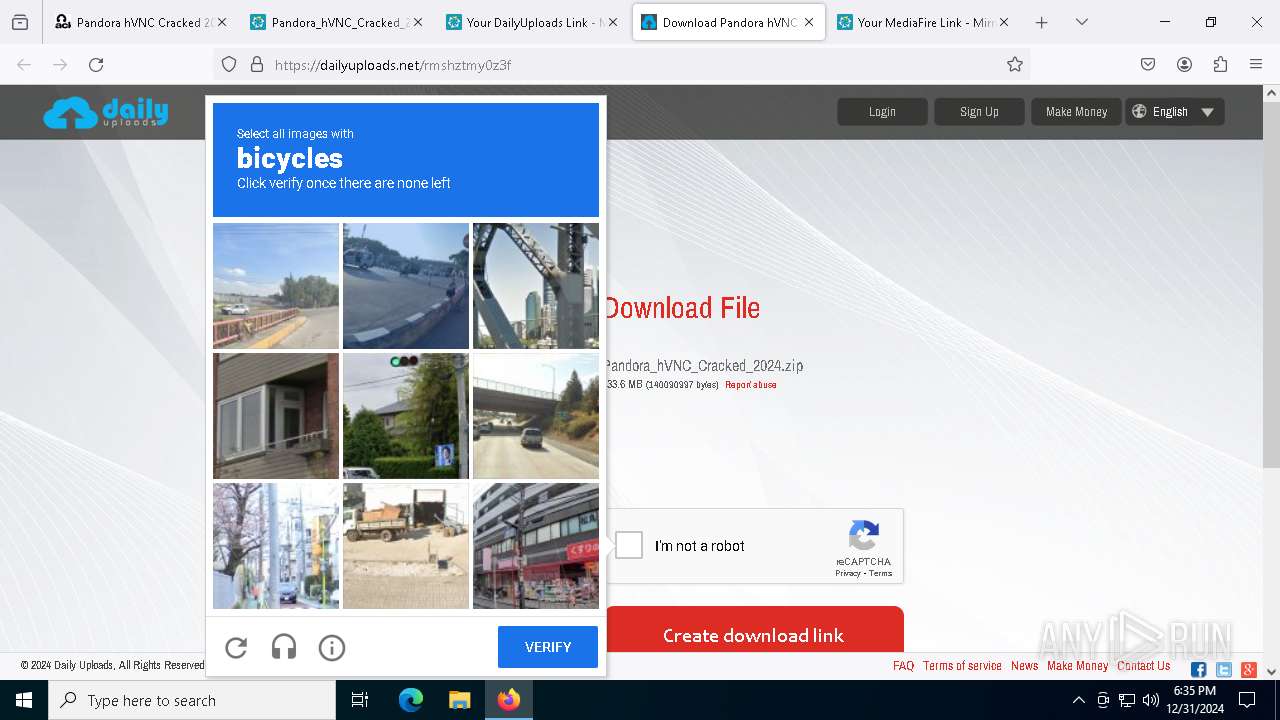Select captcha tile with steel bridge truss

536,286
